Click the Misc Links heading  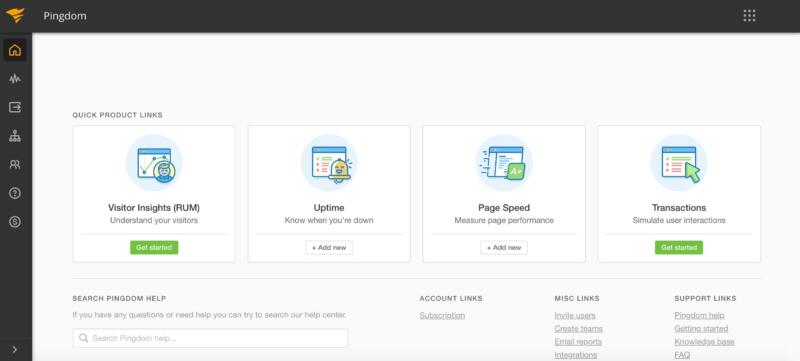(577, 298)
